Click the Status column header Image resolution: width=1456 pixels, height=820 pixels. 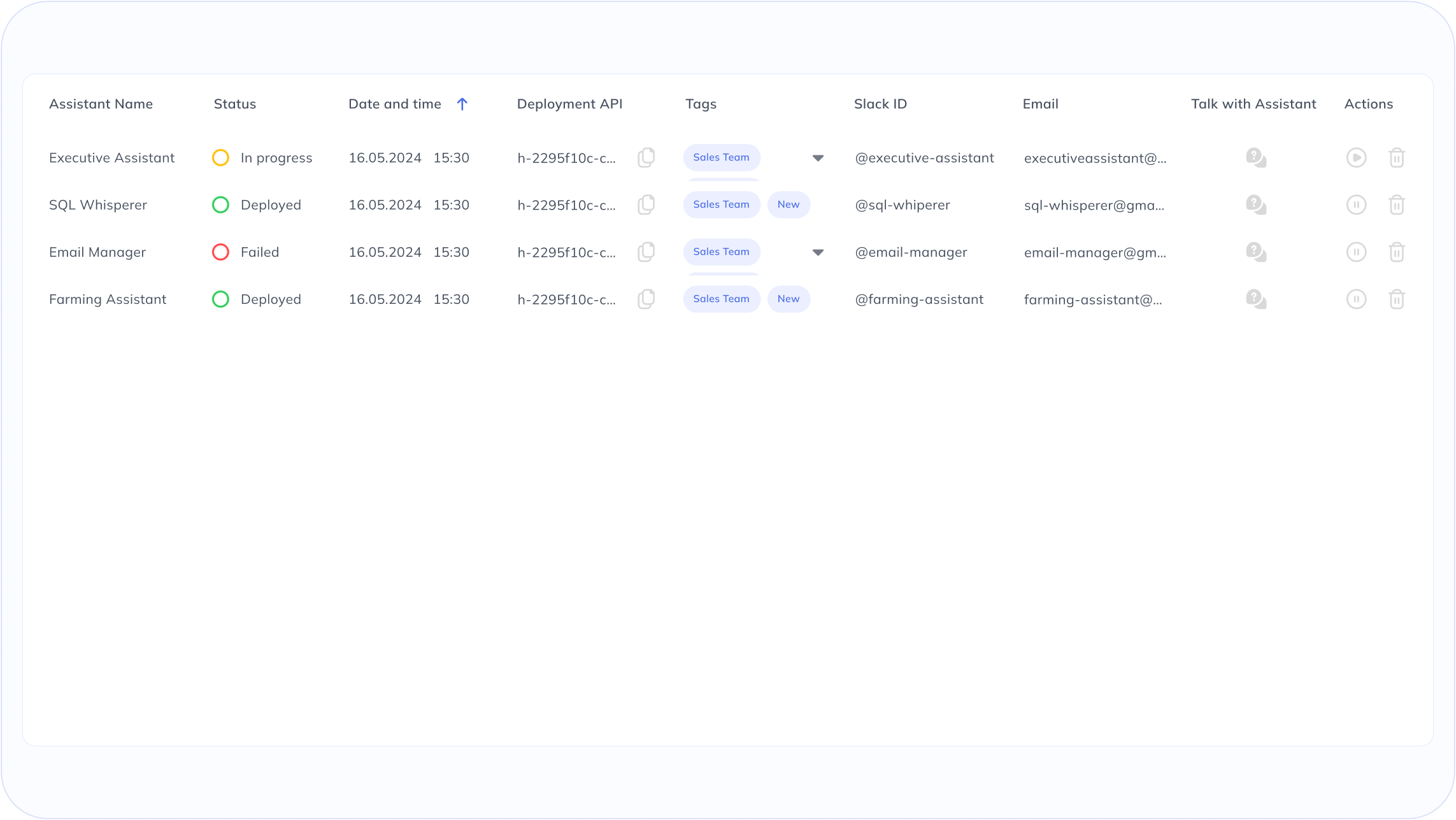235,104
